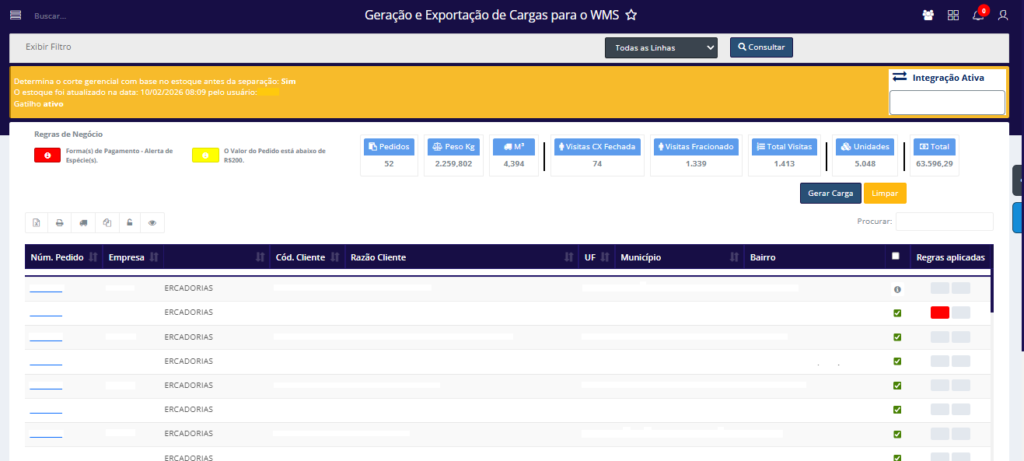The image size is (1024, 461).
Task: Click the truck icon in the table toolbar
Action: (x=83, y=222)
